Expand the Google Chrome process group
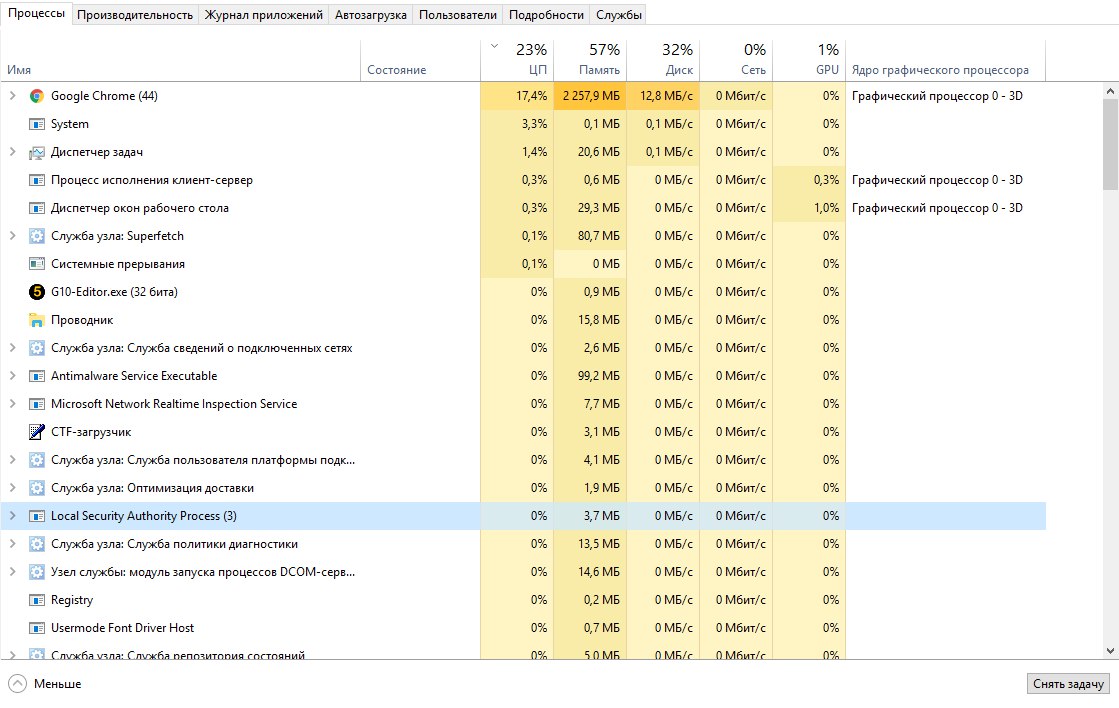Viewport: 1119px width, 708px height. (12, 96)
